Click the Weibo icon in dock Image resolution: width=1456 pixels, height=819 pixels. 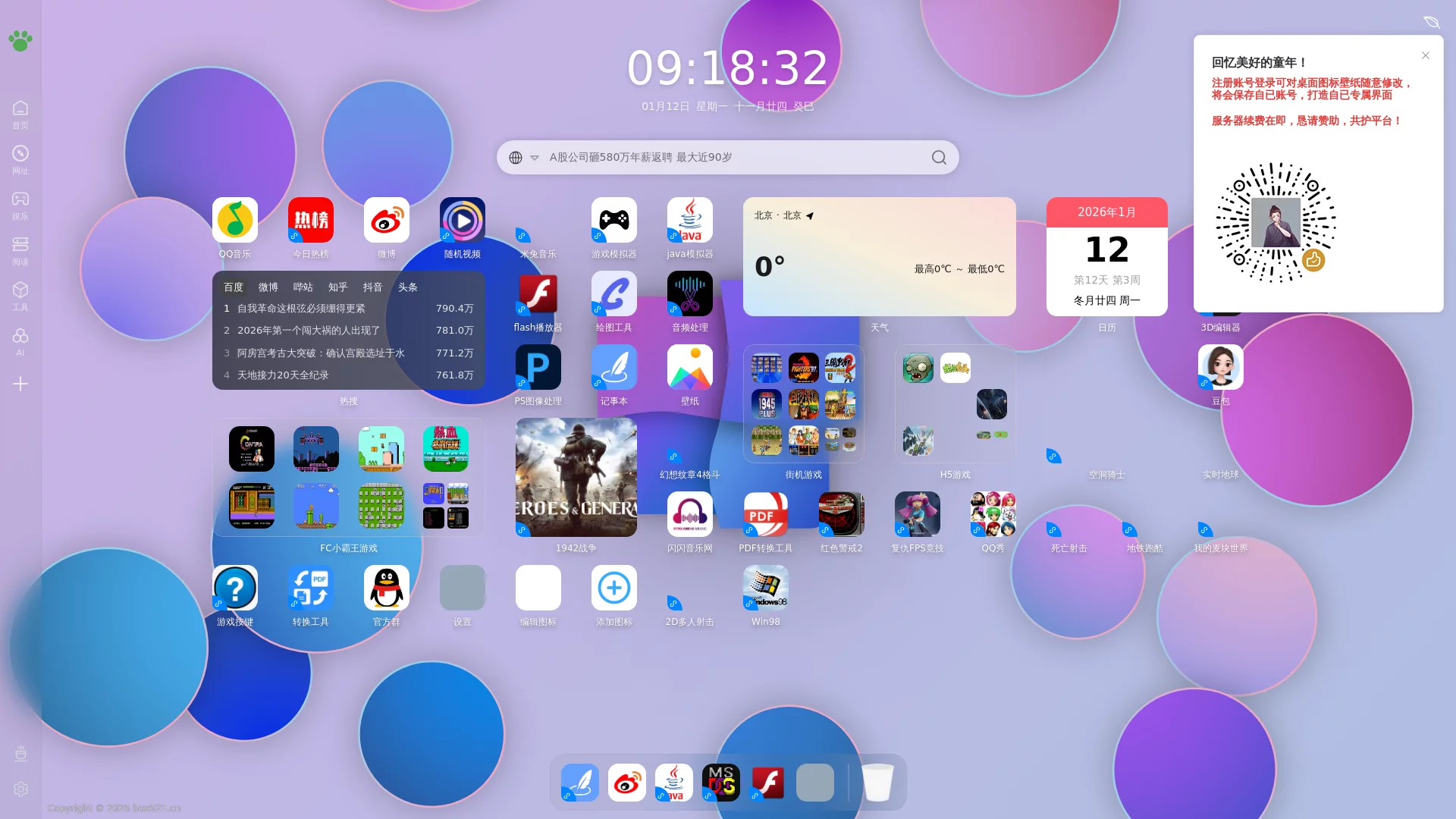(626, 783)
